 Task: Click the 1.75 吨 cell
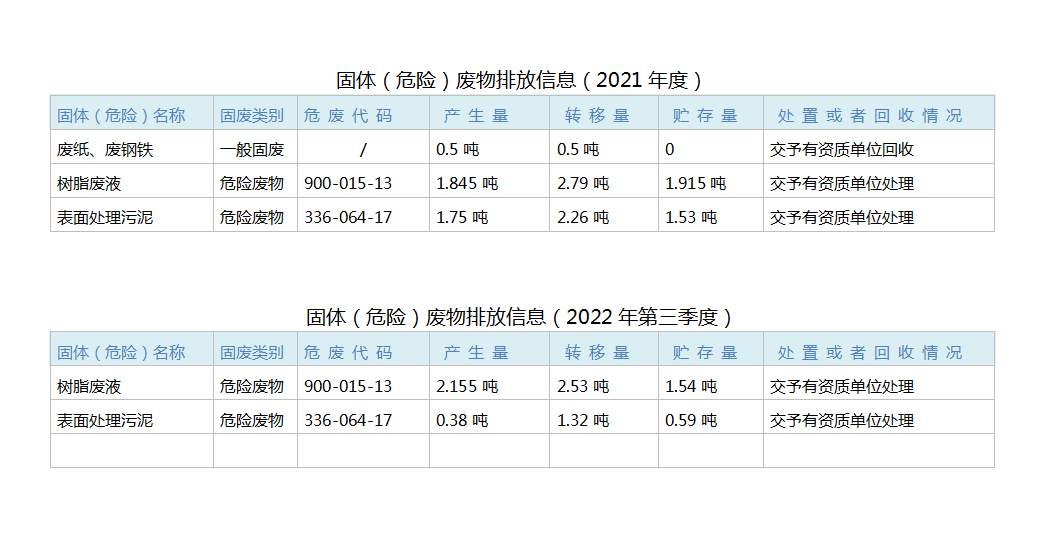tap(462, 217)
